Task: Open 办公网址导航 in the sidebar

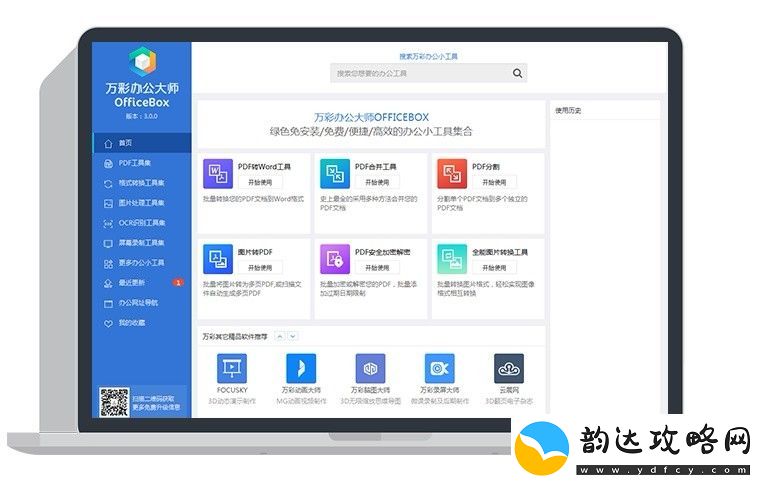Action: tap(142, 302)
